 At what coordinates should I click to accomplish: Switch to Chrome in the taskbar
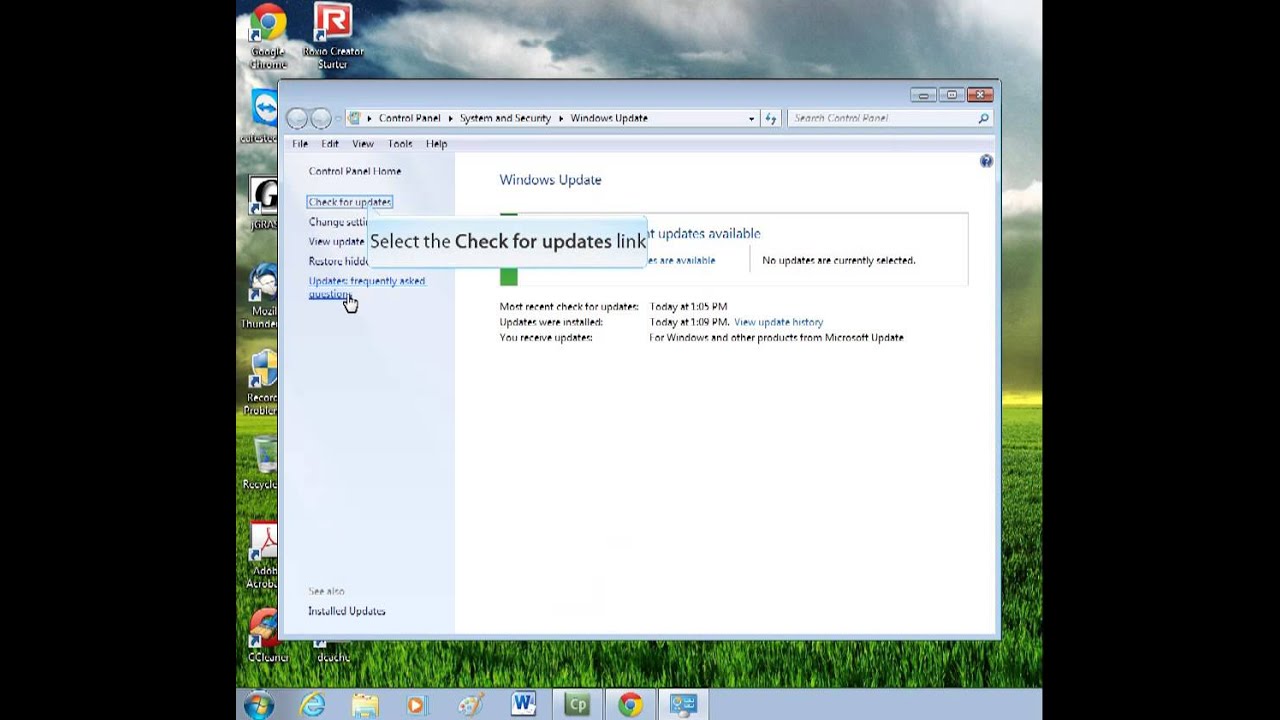point(630,705)
